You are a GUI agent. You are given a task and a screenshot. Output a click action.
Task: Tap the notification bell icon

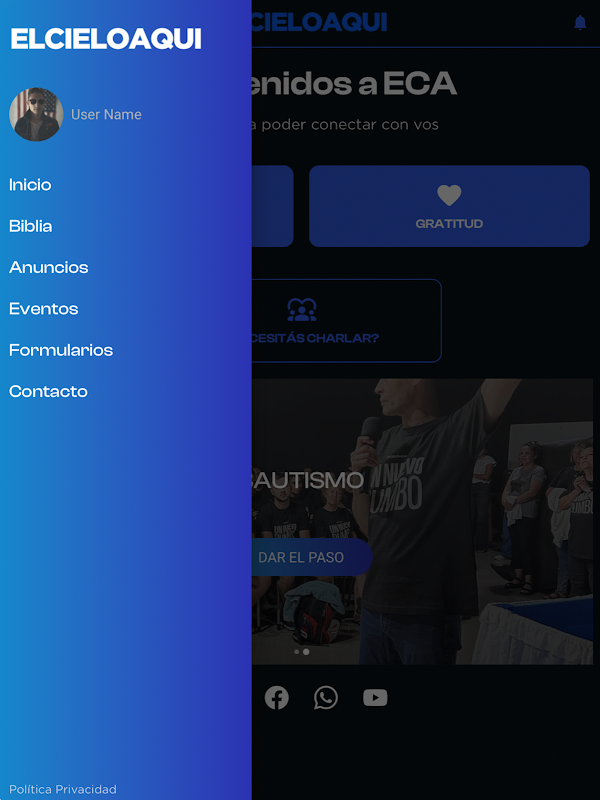pyautogui.click(x=580, y=22)
